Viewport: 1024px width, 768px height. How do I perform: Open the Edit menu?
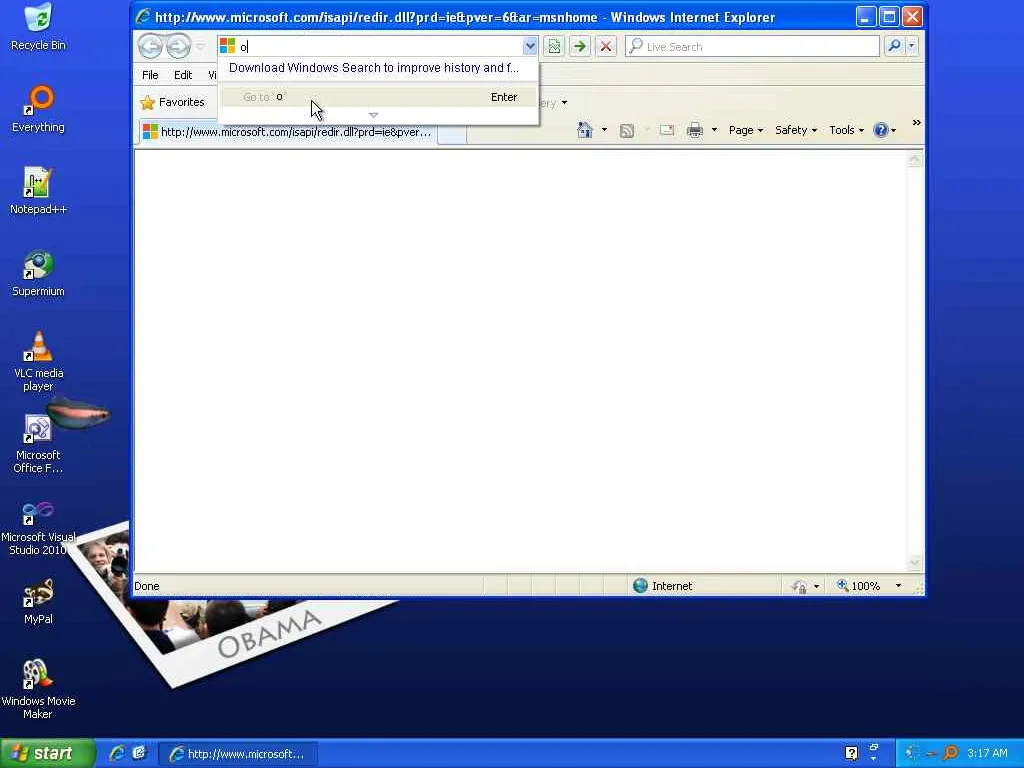[x=183, y=75]
